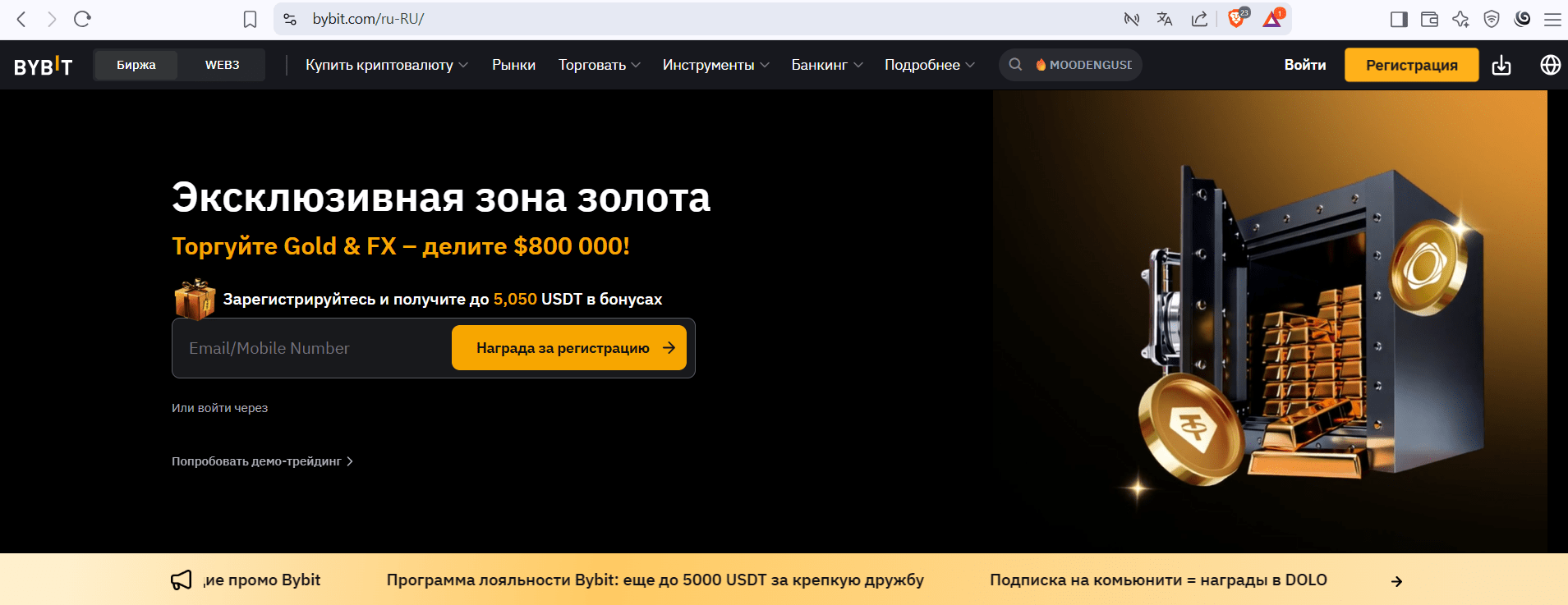Click the gold safe promo banner image

tap(1270, 321)
